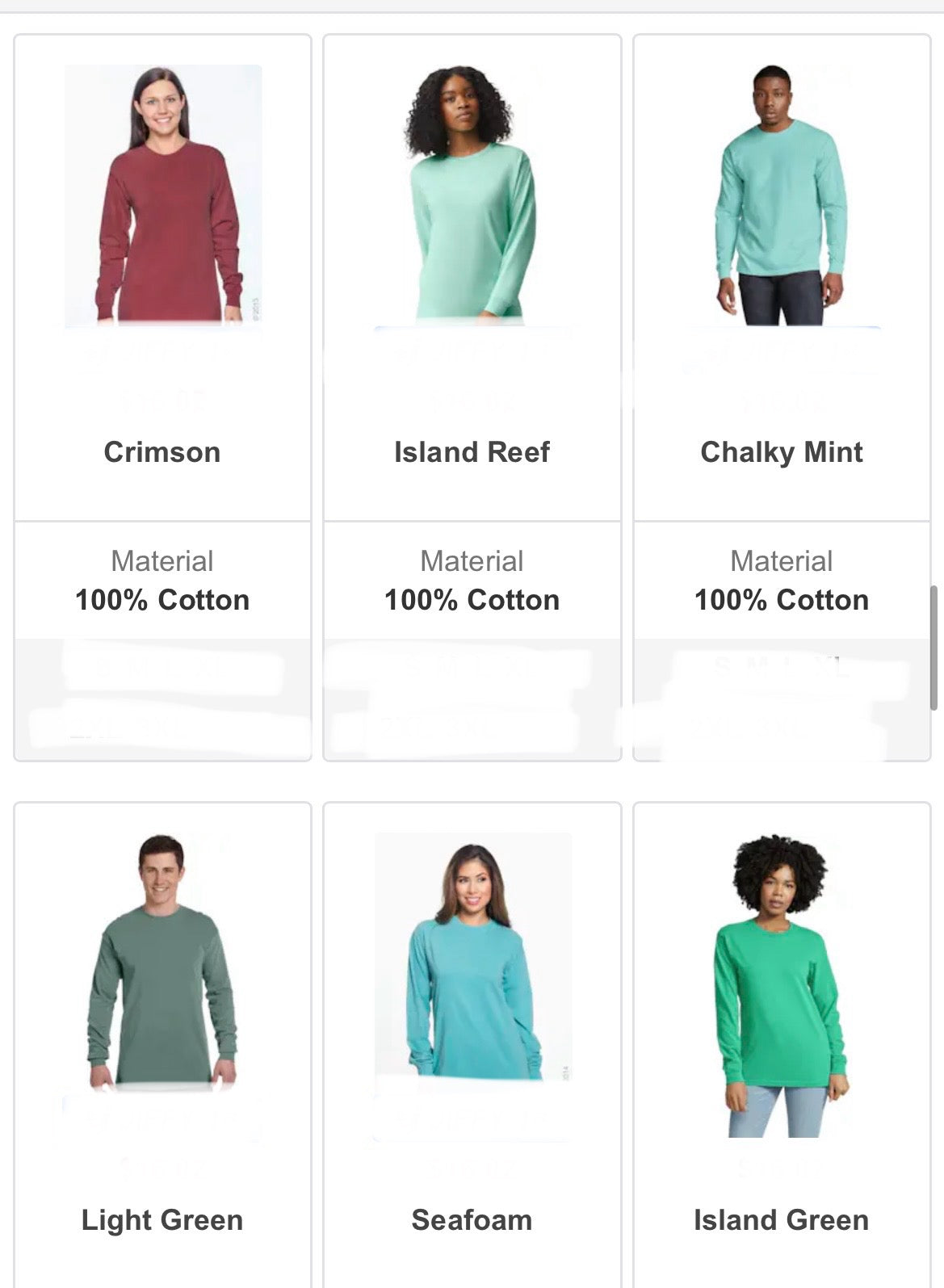The width and height of the screenshot is (944, 1288).
Task: Click the Island Reef color name link
Action: coord(472,452)
